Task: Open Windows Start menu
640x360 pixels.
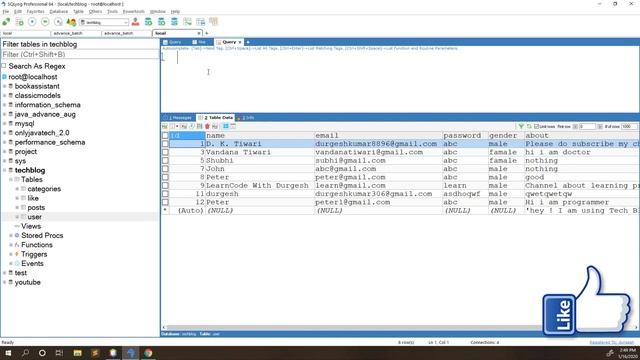Action: pyautogui.click(x=8, y=353)
